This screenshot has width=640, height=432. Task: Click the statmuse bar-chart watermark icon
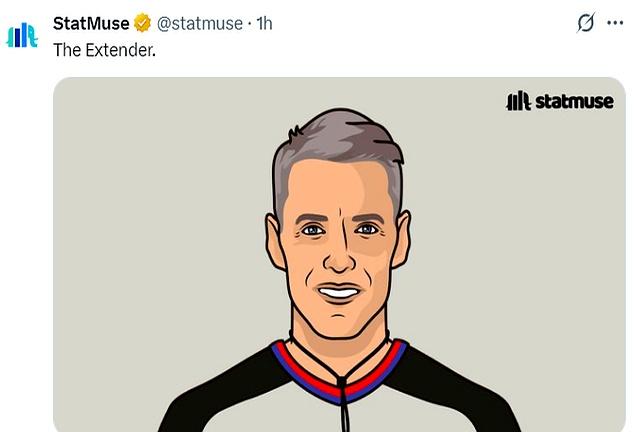point(518,101)
